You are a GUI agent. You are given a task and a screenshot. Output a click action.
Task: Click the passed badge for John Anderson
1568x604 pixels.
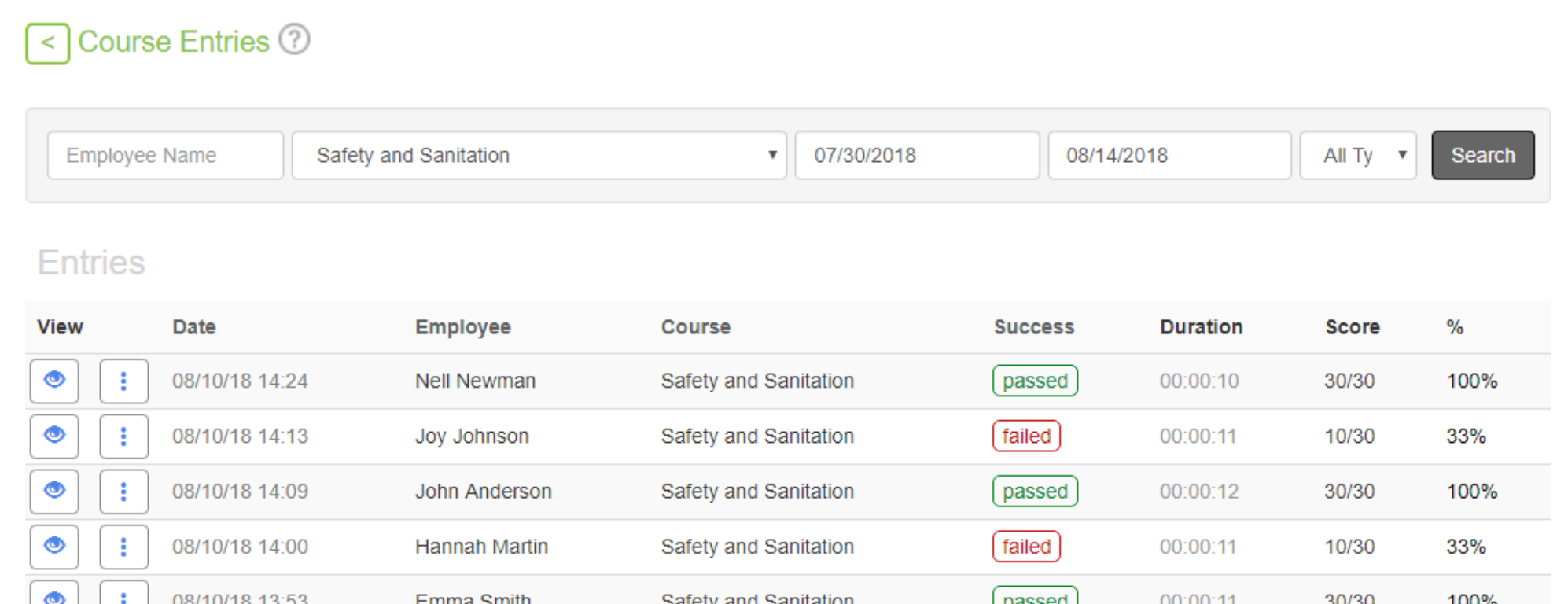pos(1035,491)
